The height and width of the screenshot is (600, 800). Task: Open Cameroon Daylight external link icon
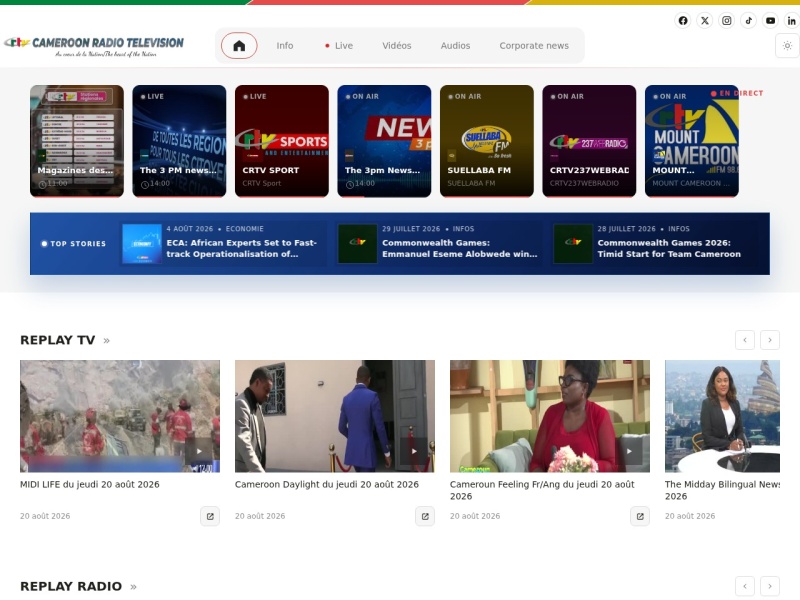tap(425, 516)
